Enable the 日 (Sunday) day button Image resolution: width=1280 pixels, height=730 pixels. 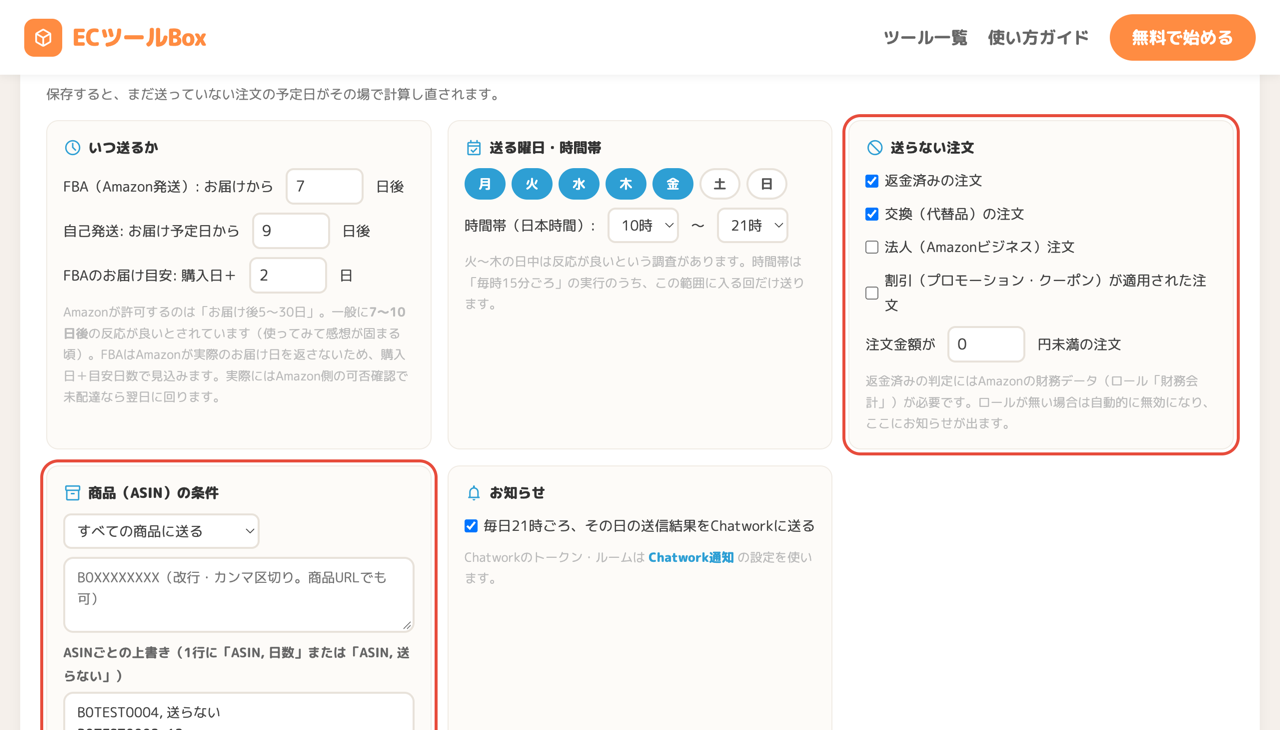[767, 184]
